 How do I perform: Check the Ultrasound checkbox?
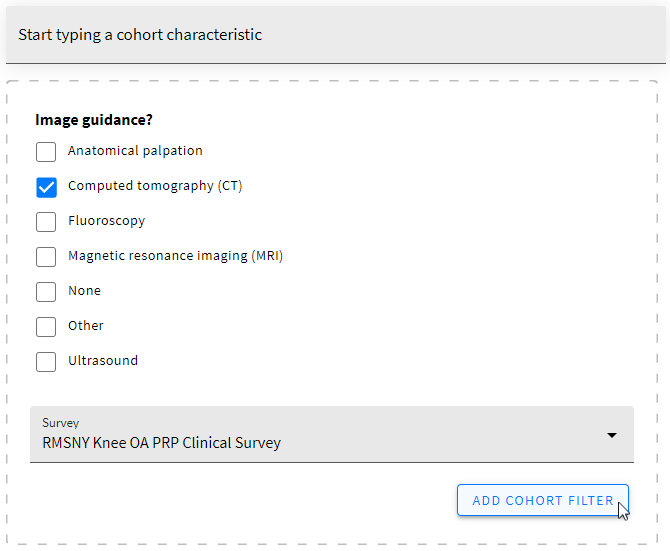pos(46,362)
